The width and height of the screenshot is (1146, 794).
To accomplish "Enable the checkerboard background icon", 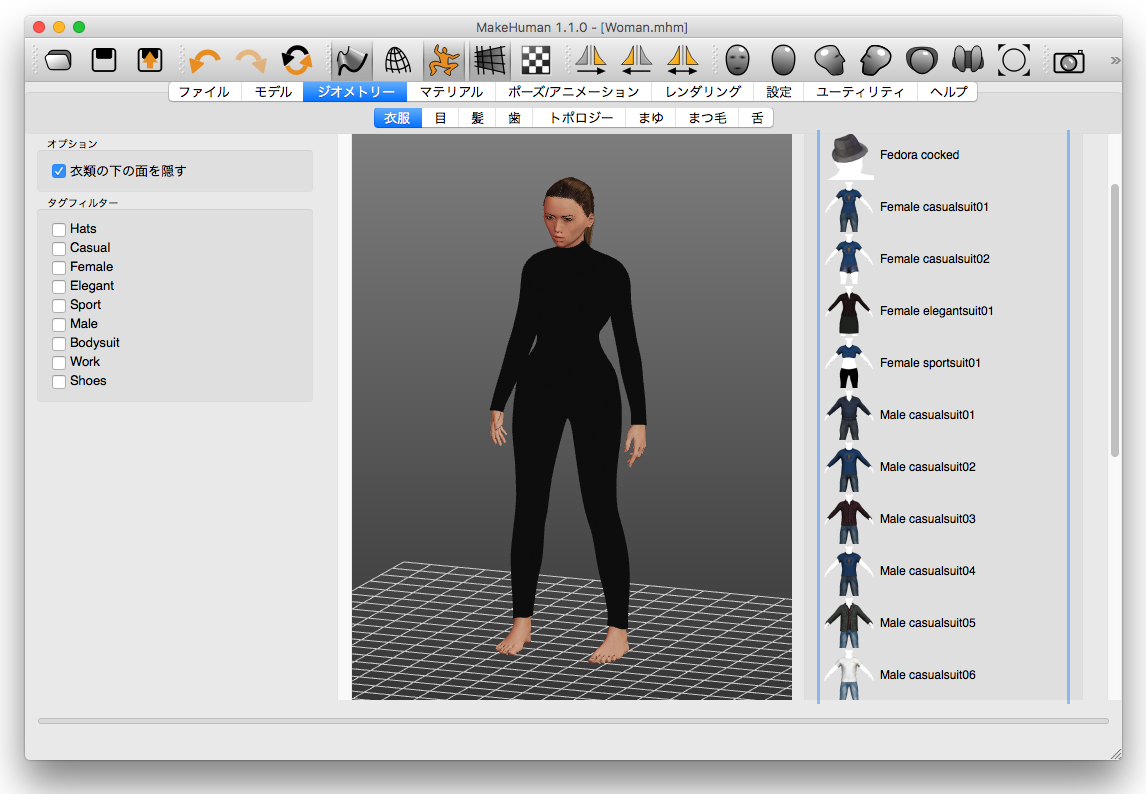I will pyautogui.click(x=535, y=60).
